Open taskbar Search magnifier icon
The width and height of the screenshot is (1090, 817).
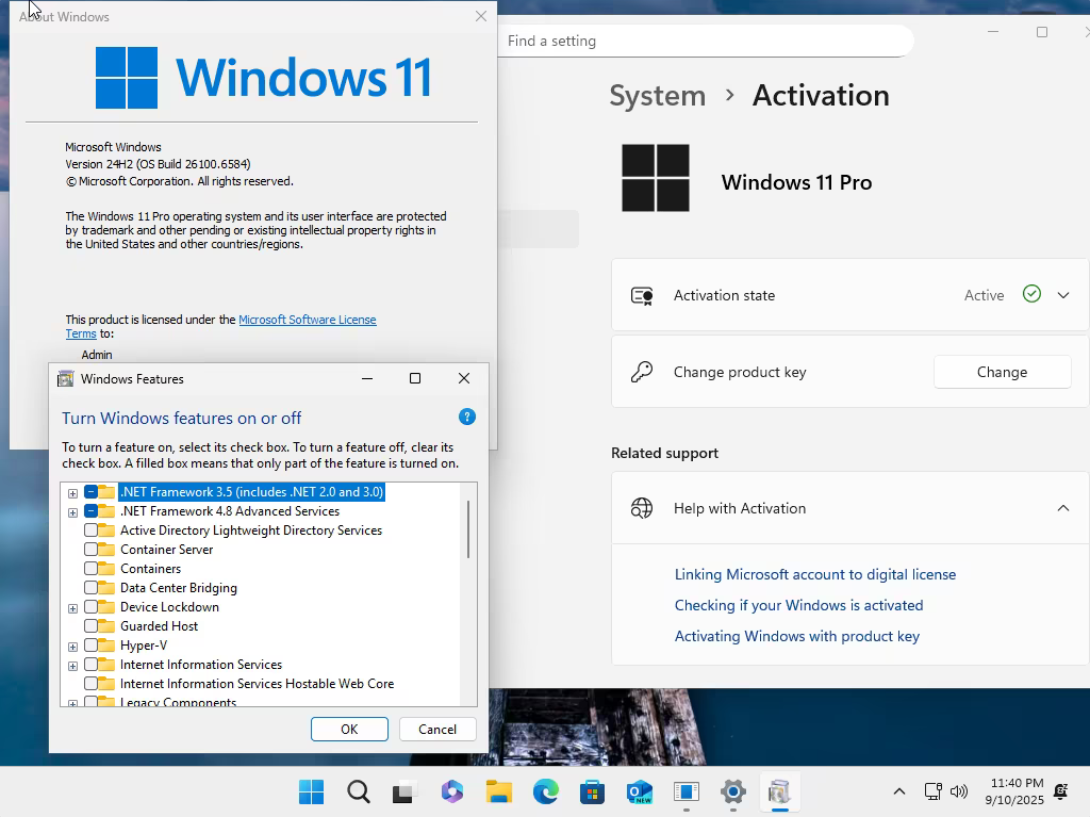tap(359, 791)
